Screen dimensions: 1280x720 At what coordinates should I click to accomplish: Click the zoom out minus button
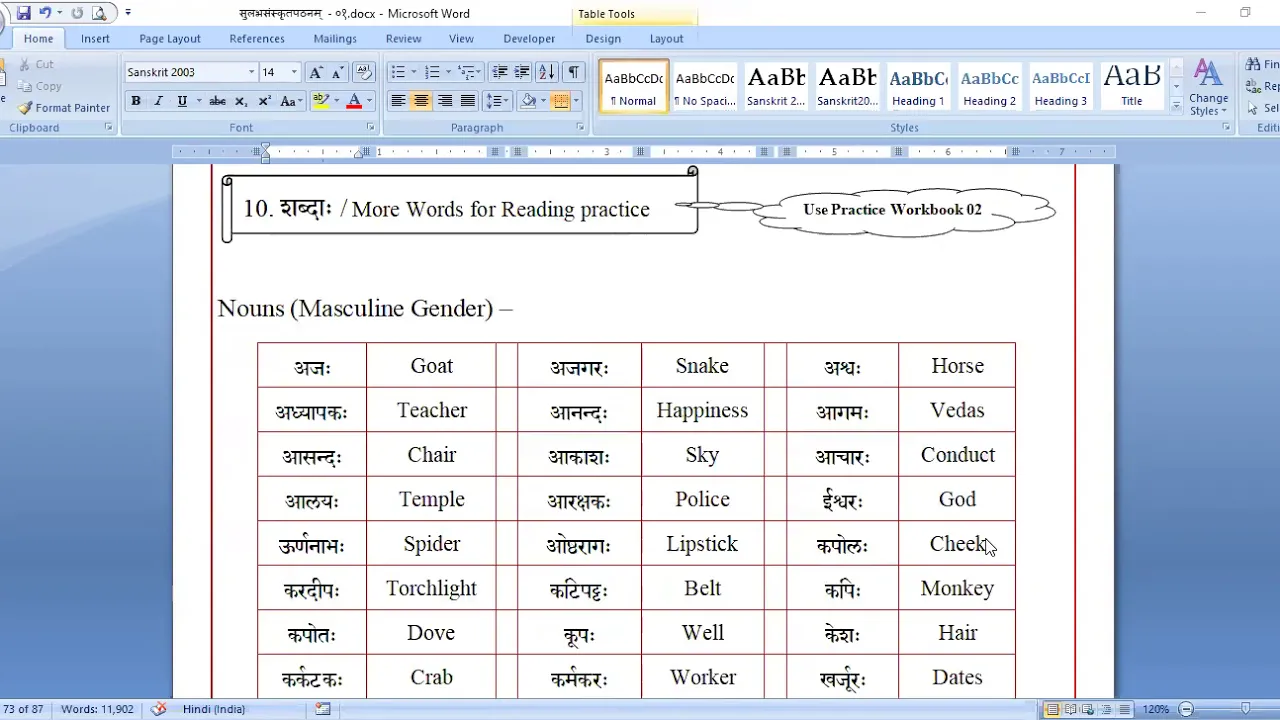point(1187,709)
